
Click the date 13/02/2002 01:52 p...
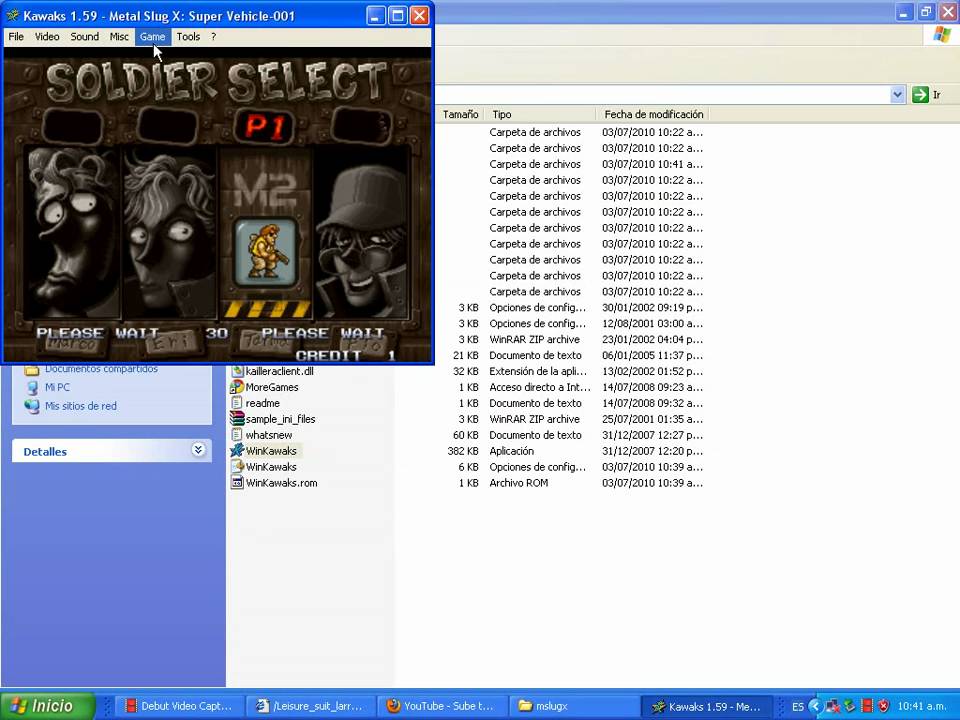click(652, 372)
